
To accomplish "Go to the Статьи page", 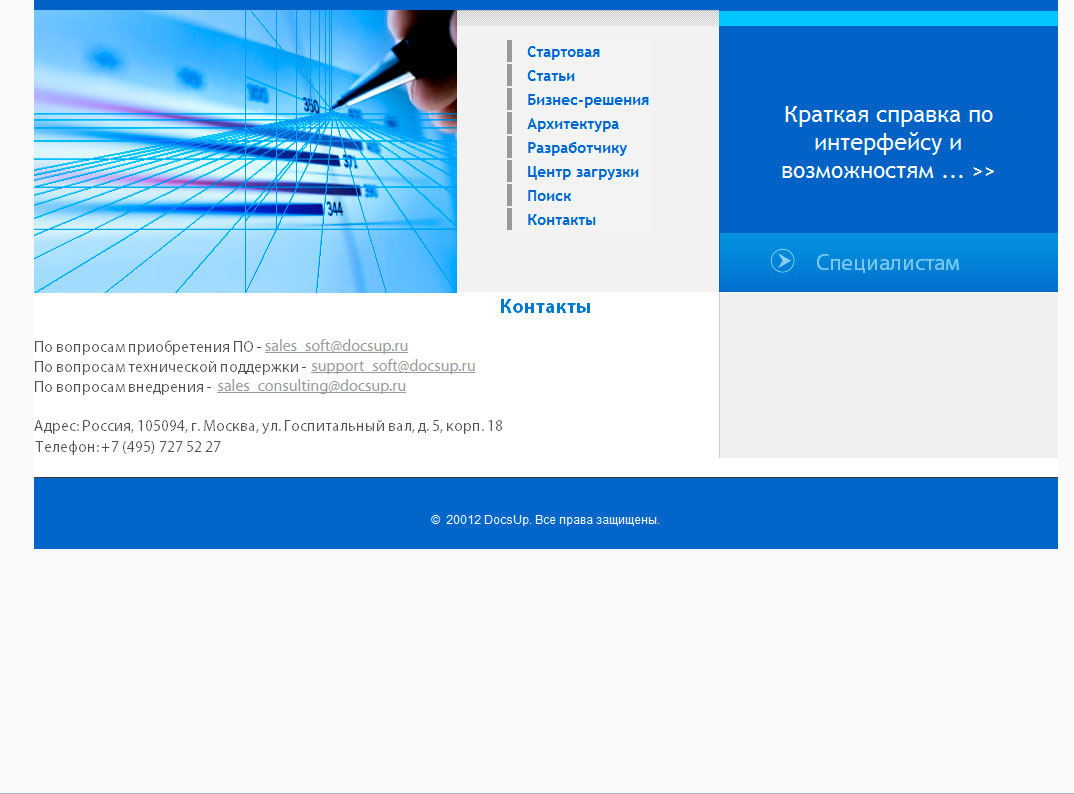I will pyautogui.click(x=551, y=76).
